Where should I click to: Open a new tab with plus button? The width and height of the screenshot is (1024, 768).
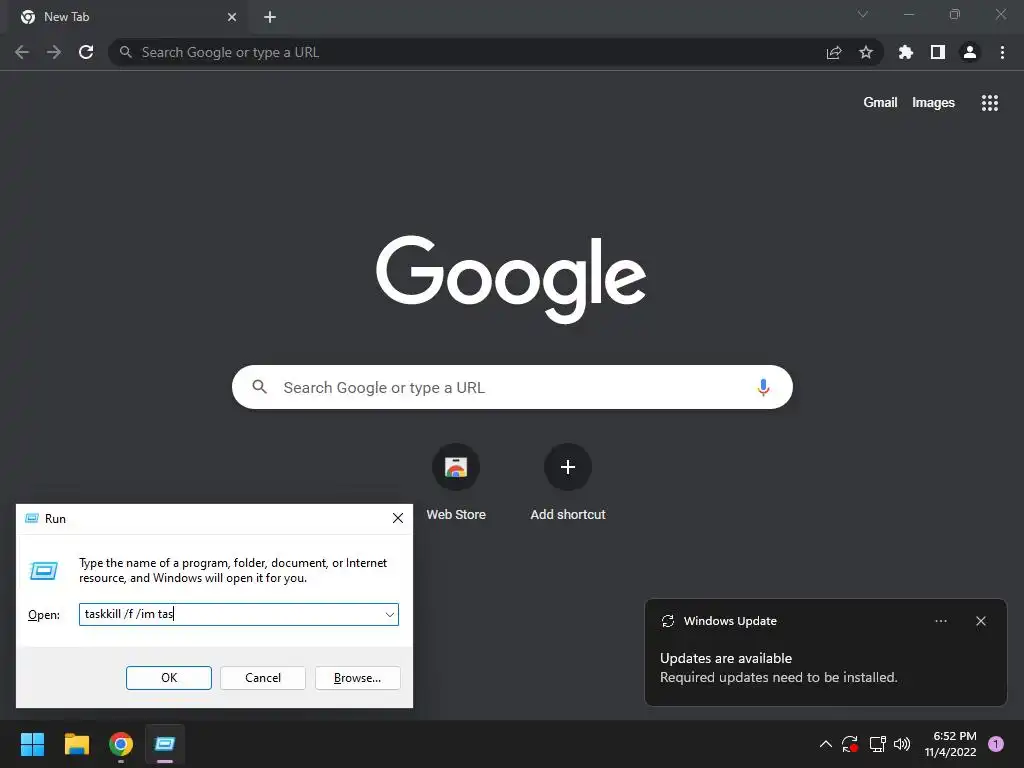click(270, 17)
